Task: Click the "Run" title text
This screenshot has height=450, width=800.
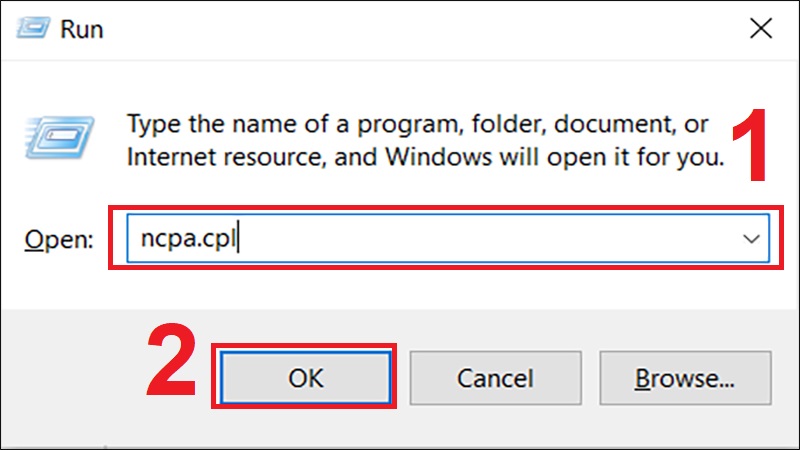Action: (x=83, y=29)
